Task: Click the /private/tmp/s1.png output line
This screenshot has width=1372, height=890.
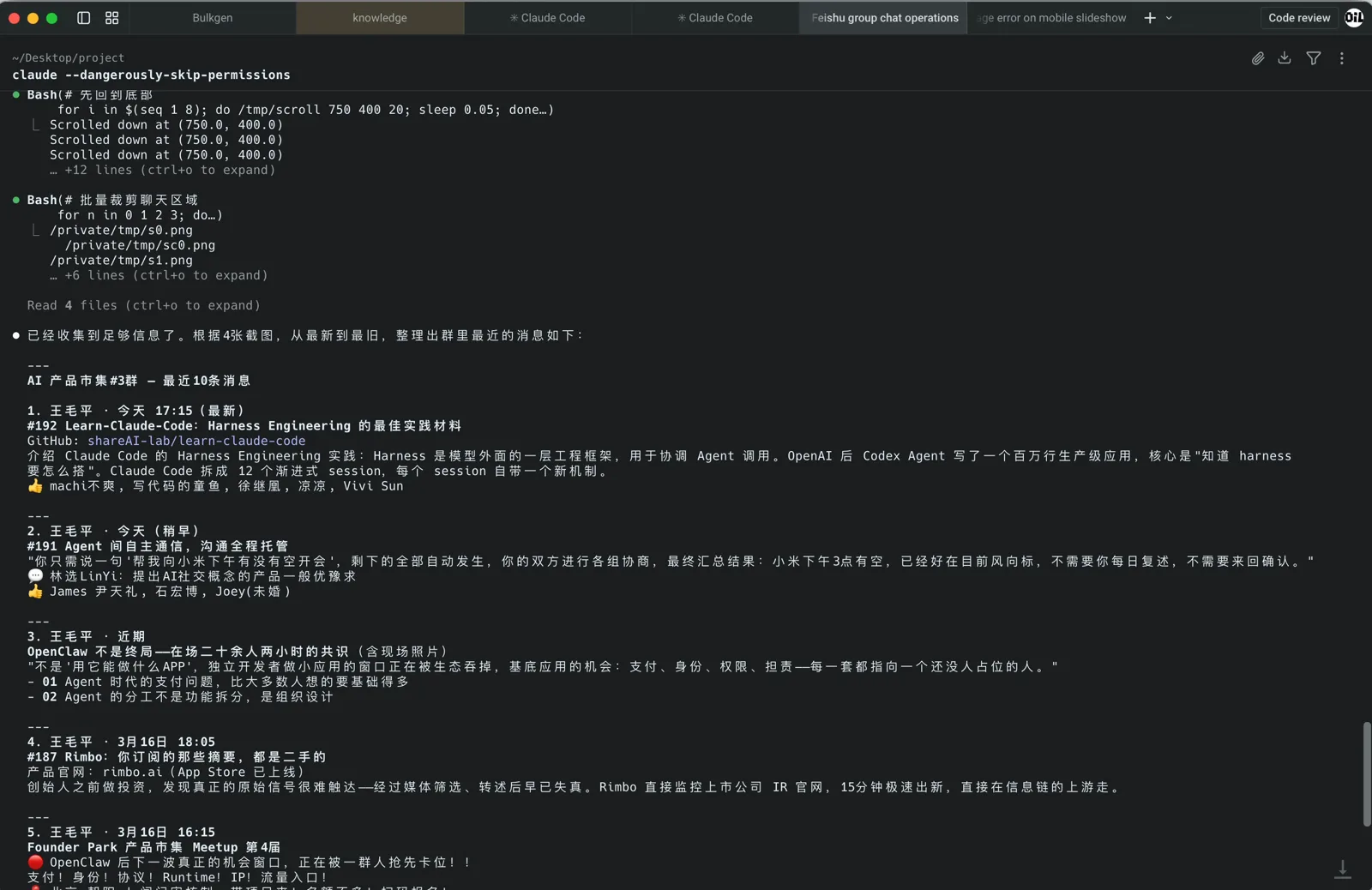Action: 121,261
